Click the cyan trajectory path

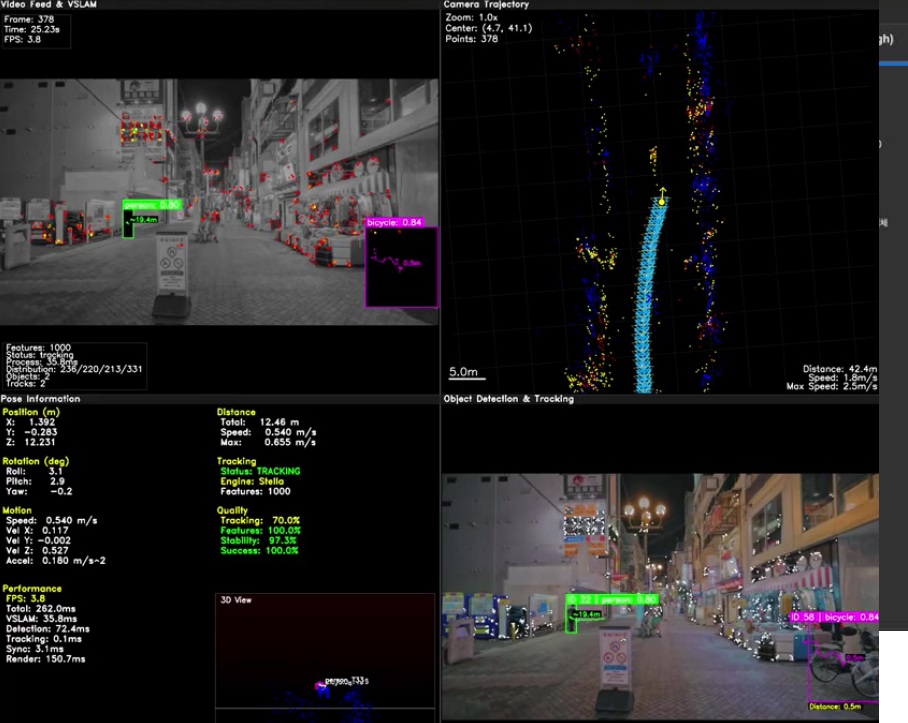tap(652, 300)
